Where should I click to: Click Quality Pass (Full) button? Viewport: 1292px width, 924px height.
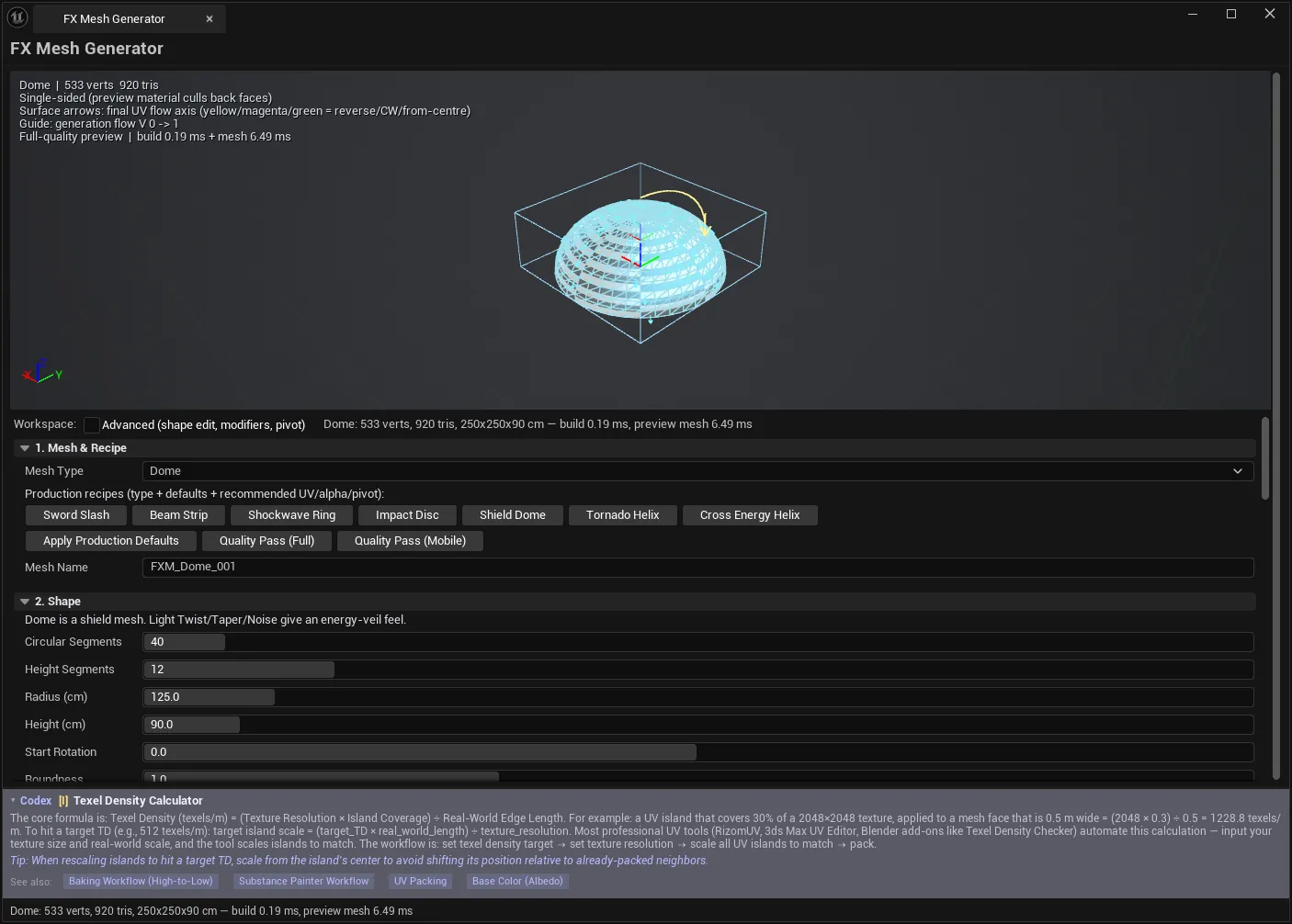click(266, 541)
